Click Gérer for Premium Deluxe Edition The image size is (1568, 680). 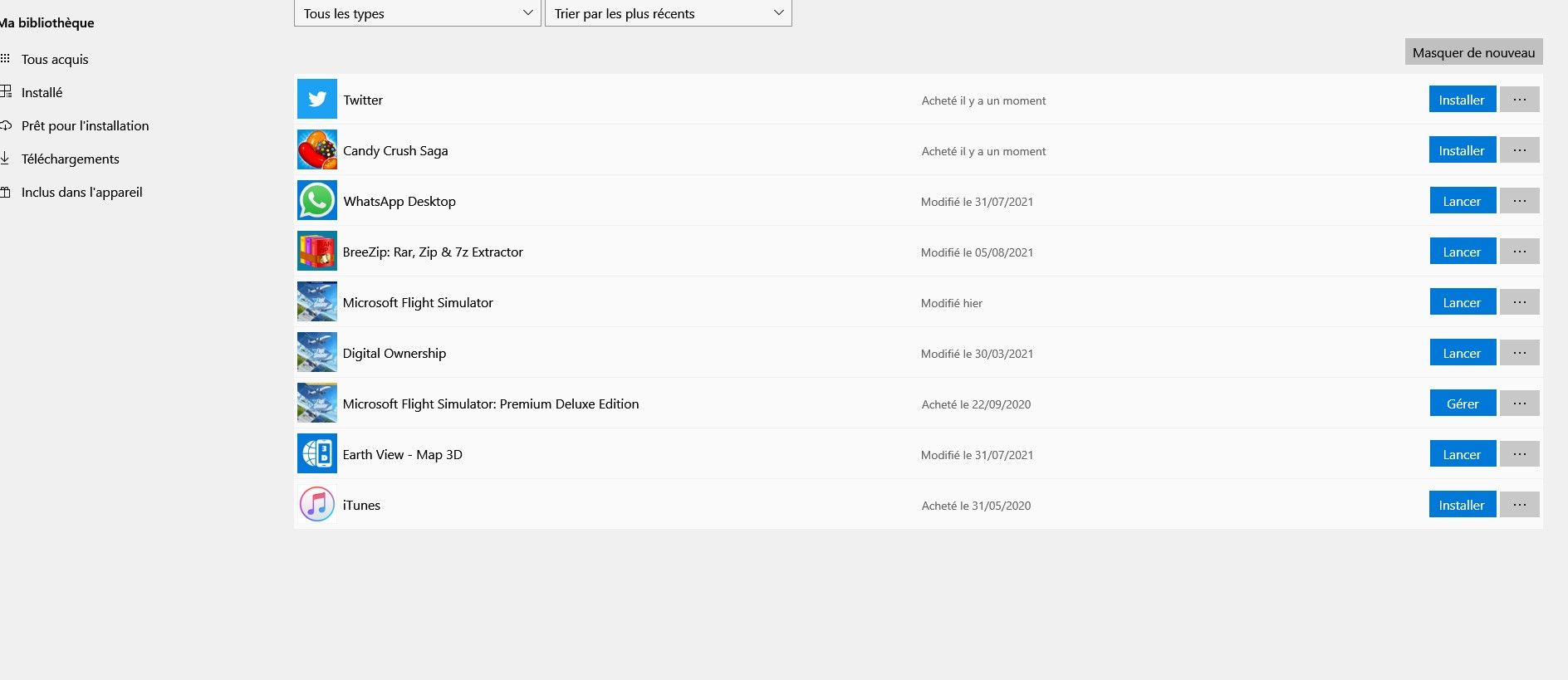(x=1463, y=404)
